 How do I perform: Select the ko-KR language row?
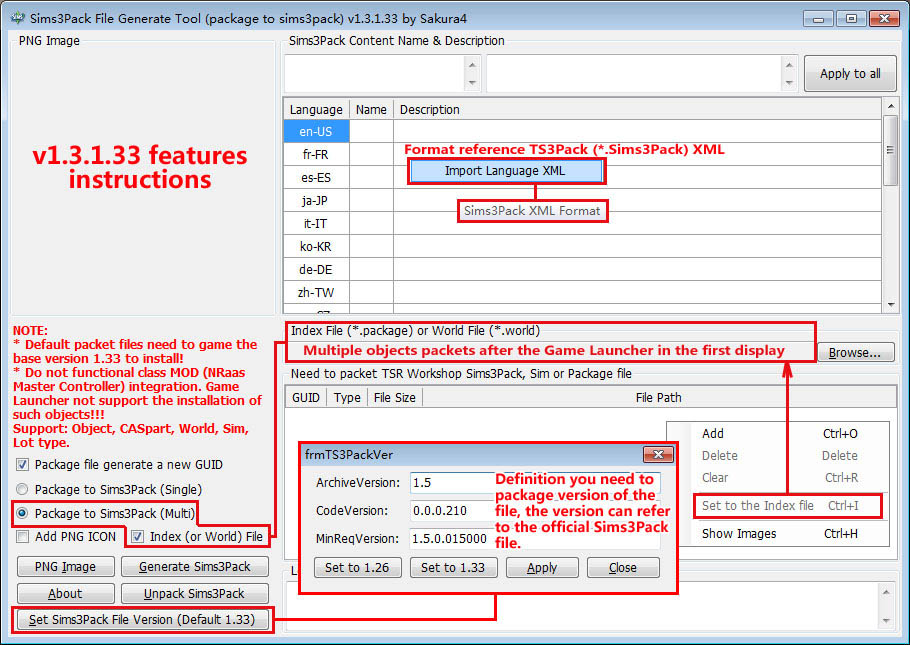583,246
